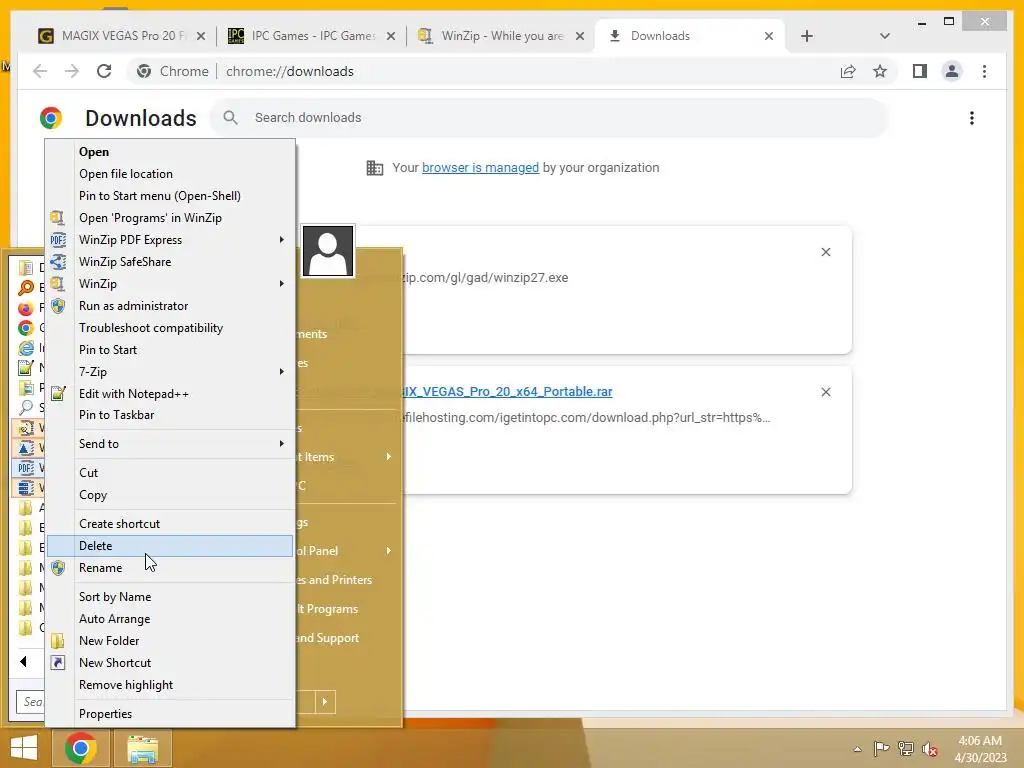The height and width of the screenshot is (768, 1024).
Task: Click the Windows Start button
Action: [x=24, y=748]
